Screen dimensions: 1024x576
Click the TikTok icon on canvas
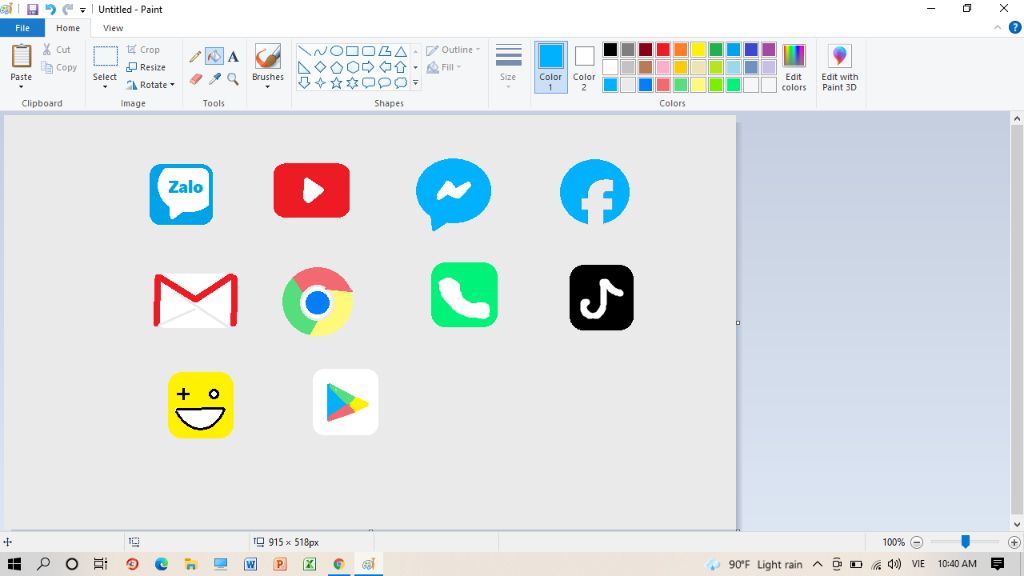(601, 297)
